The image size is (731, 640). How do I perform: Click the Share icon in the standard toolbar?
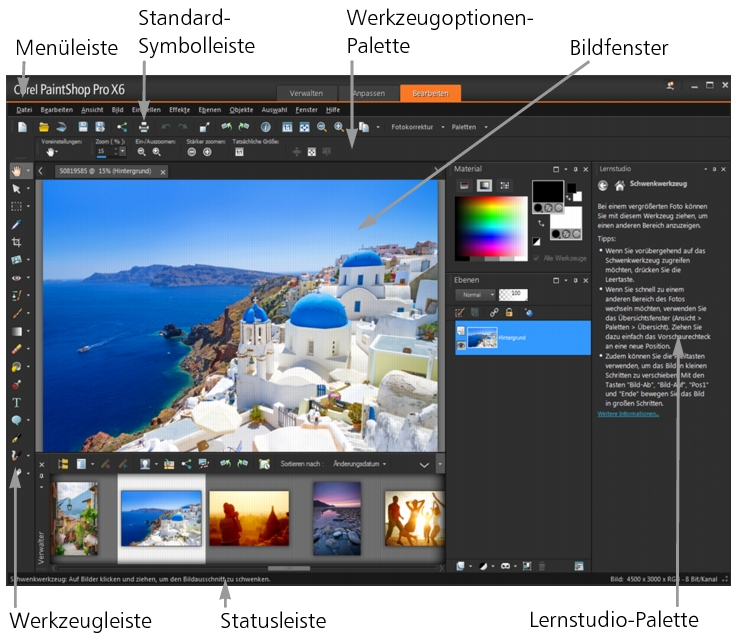(x=122, y=127)
